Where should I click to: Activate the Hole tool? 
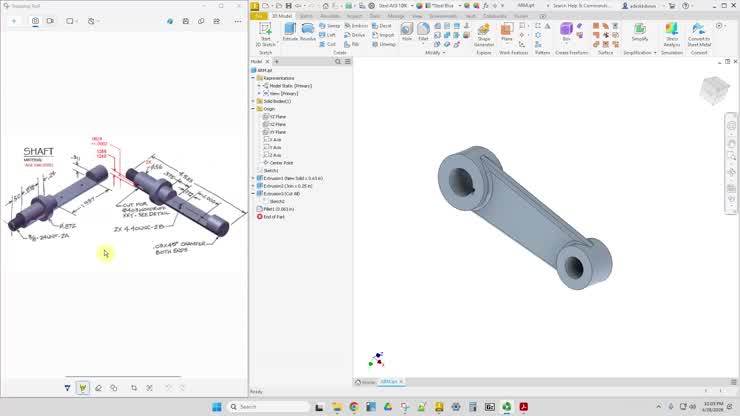[406, 32]
